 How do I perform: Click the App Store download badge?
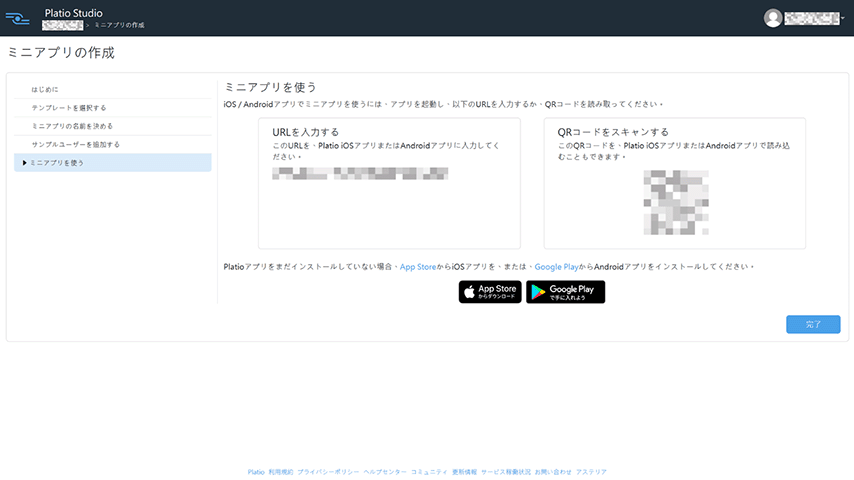(x=490, y=292)
